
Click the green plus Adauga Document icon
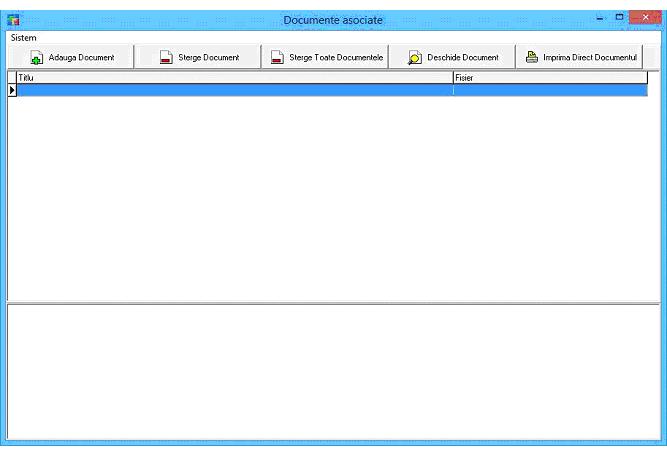[x=37, y=58]
